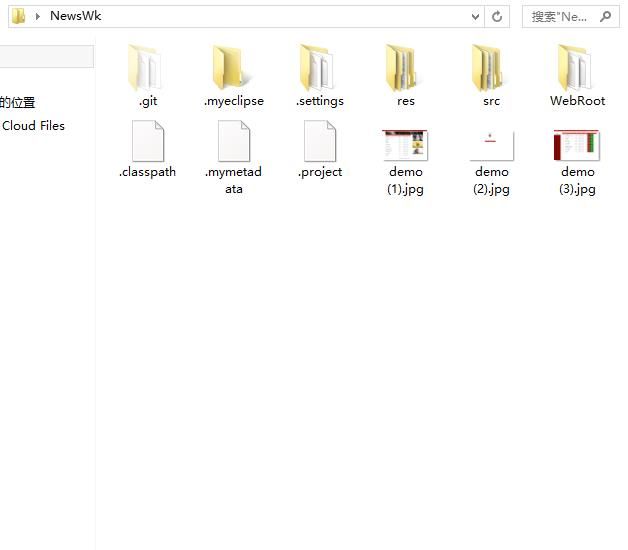
Task: Click the demo (3).jpg file name
Action: 578,181
